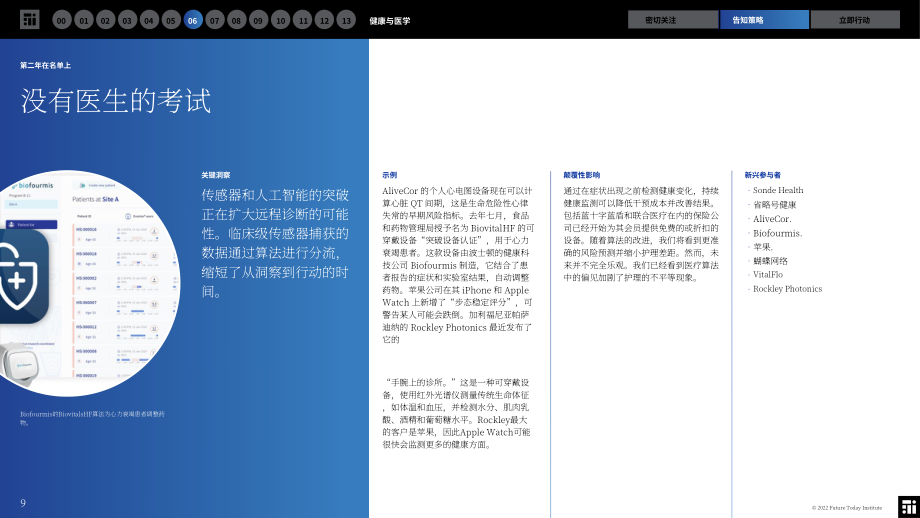Viewport: 920px width, 518px height.
Task: Click the Biofourmis. list entry
Action: [x=777, y=233]
